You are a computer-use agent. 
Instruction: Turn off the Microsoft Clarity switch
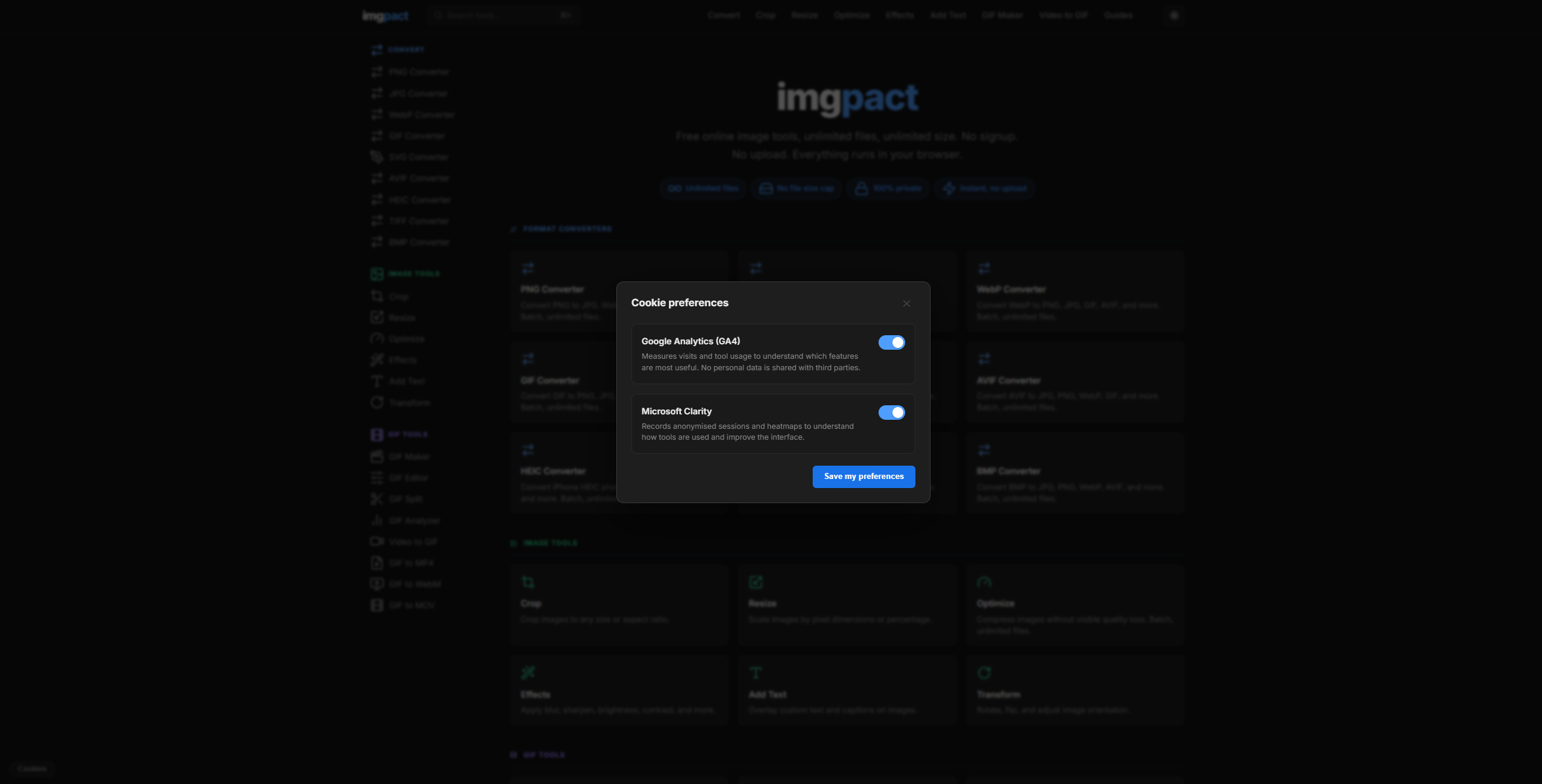891,413
